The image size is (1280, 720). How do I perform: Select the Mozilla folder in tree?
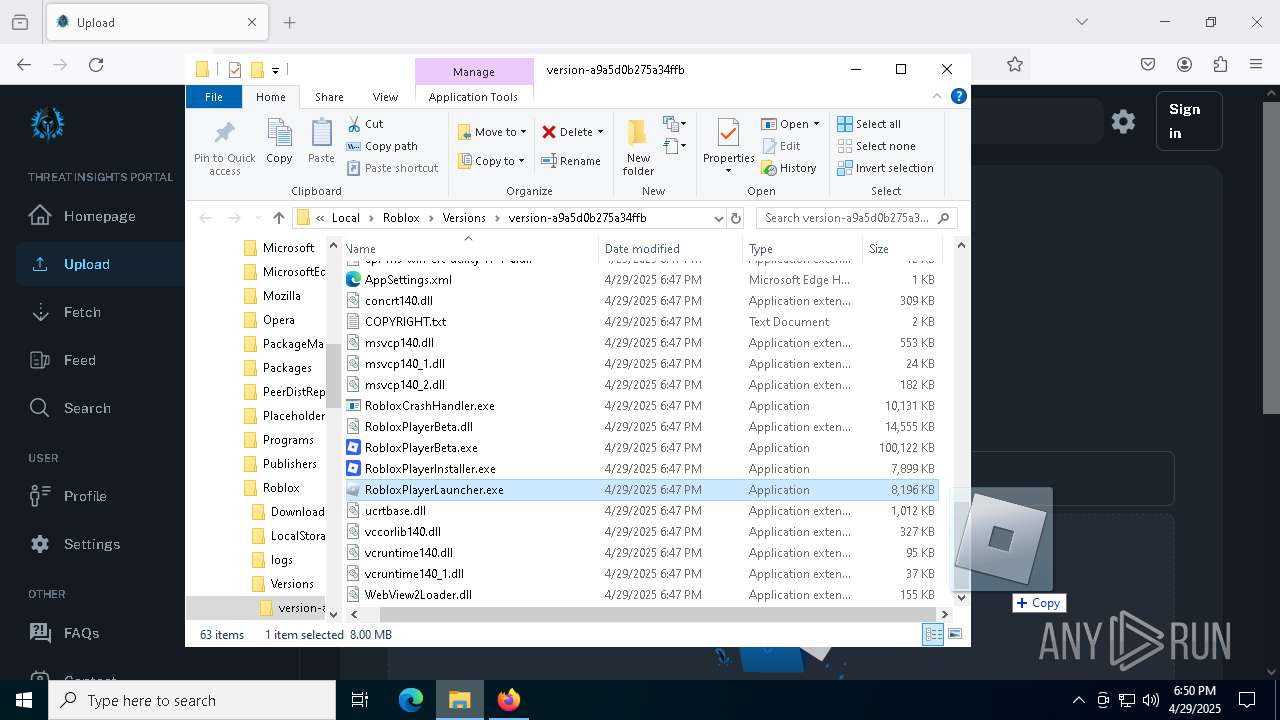pyautogui.click(x=281, y=296)
